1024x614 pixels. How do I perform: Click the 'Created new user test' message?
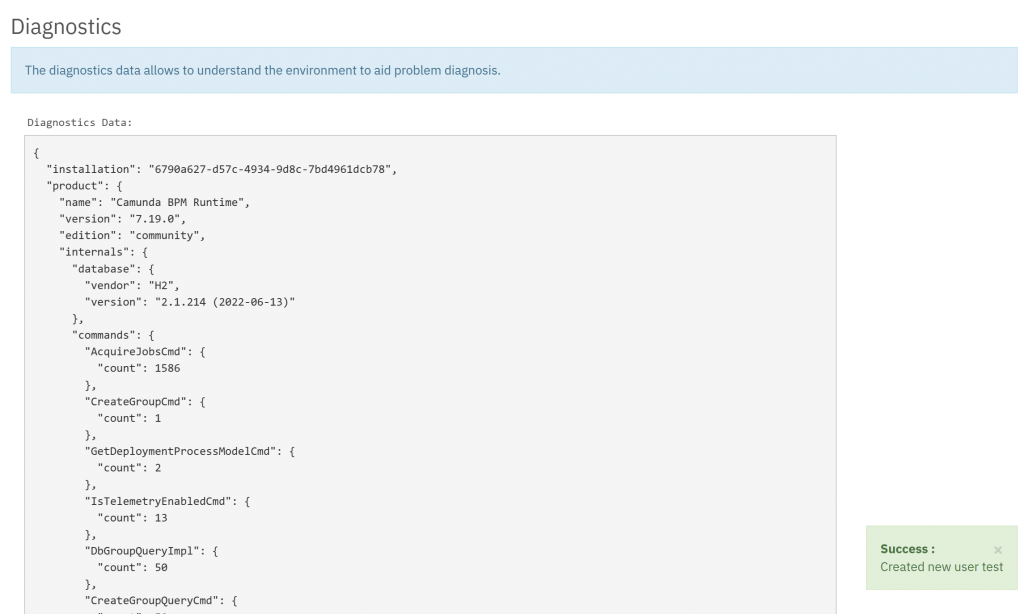941,567
